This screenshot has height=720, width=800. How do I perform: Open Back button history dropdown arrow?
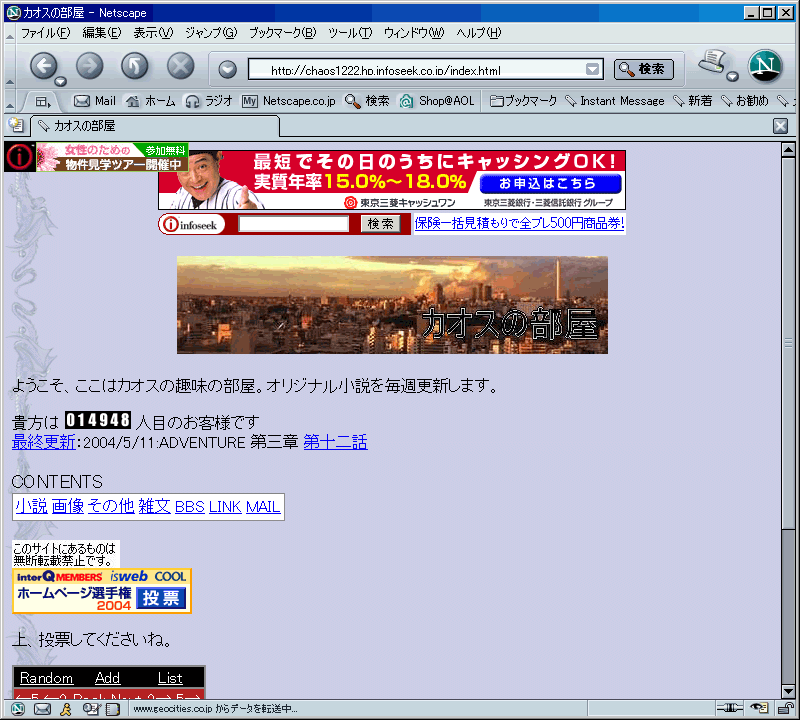tap(60, 82)
